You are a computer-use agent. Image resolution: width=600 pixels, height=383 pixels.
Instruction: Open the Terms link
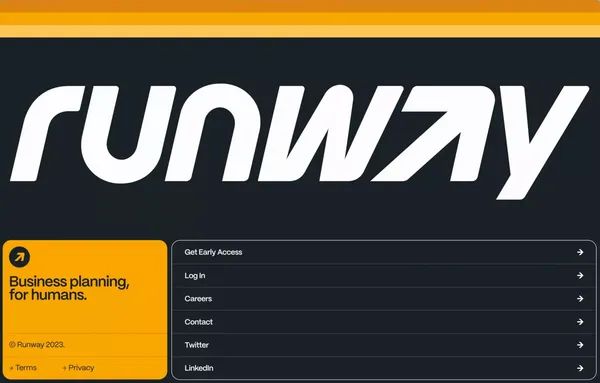pos(23,368)
